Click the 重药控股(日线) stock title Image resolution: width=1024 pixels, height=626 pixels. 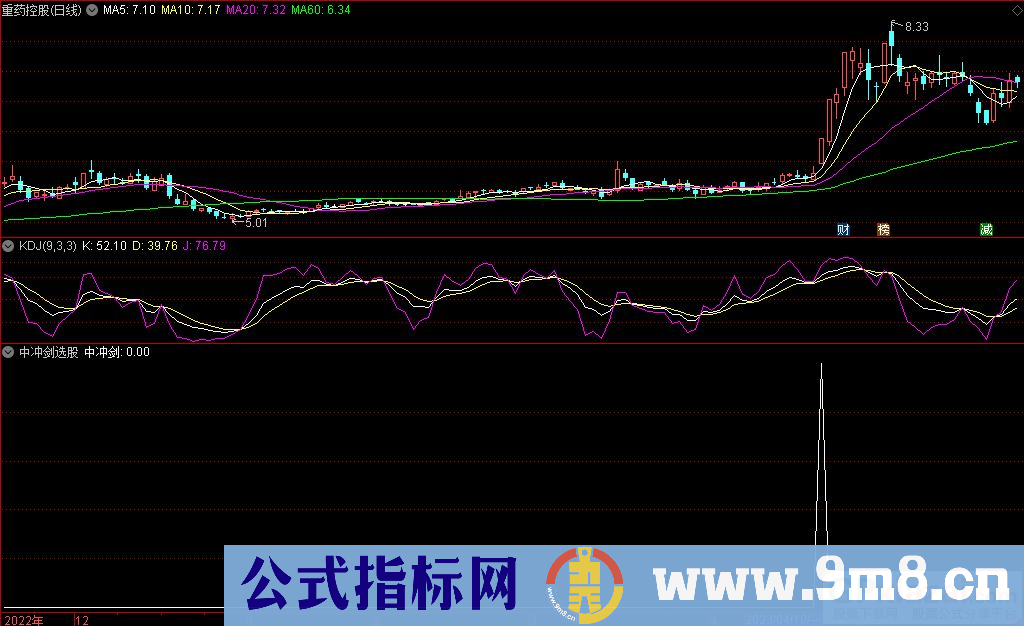point(42,10)
